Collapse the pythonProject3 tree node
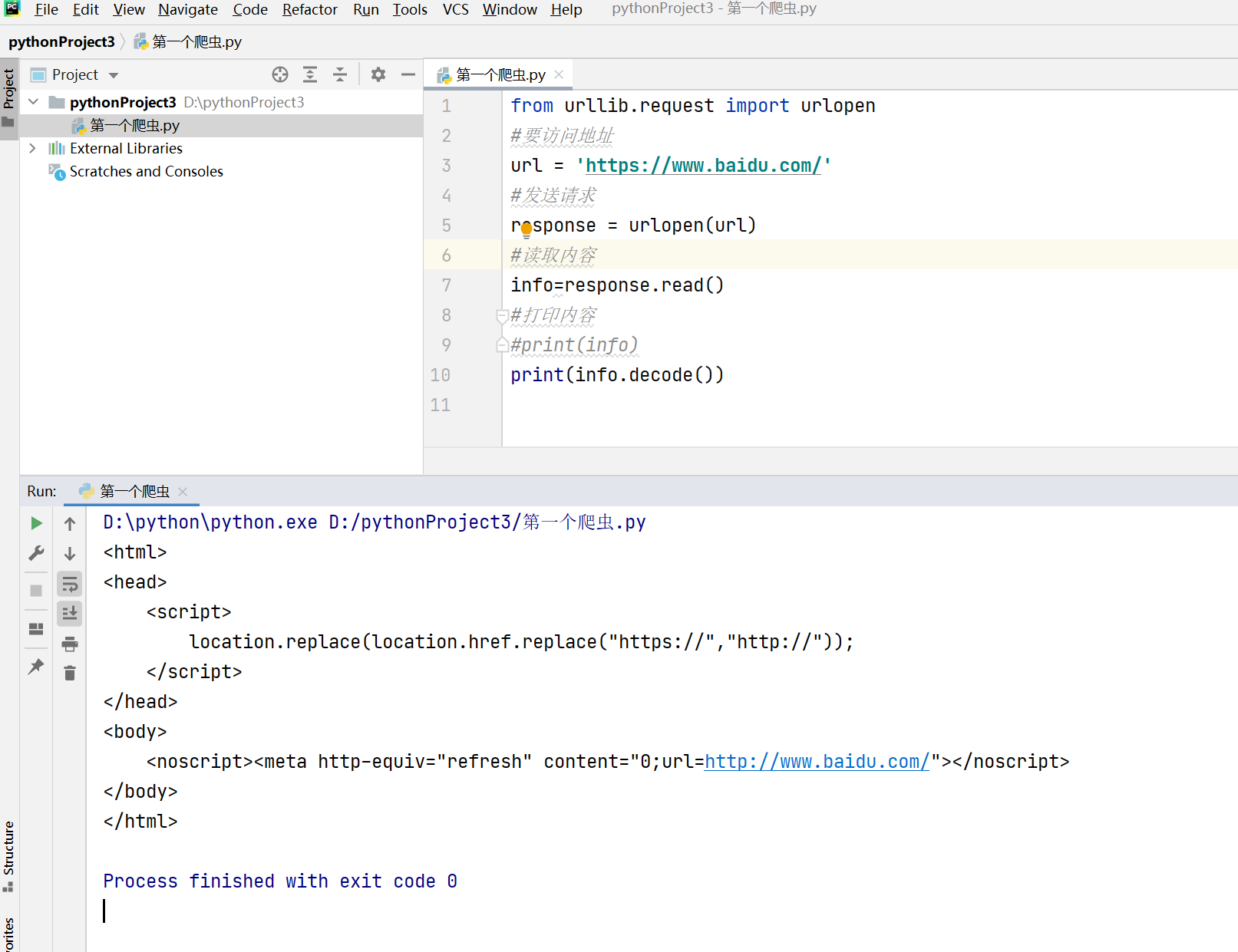 point(33,101)
